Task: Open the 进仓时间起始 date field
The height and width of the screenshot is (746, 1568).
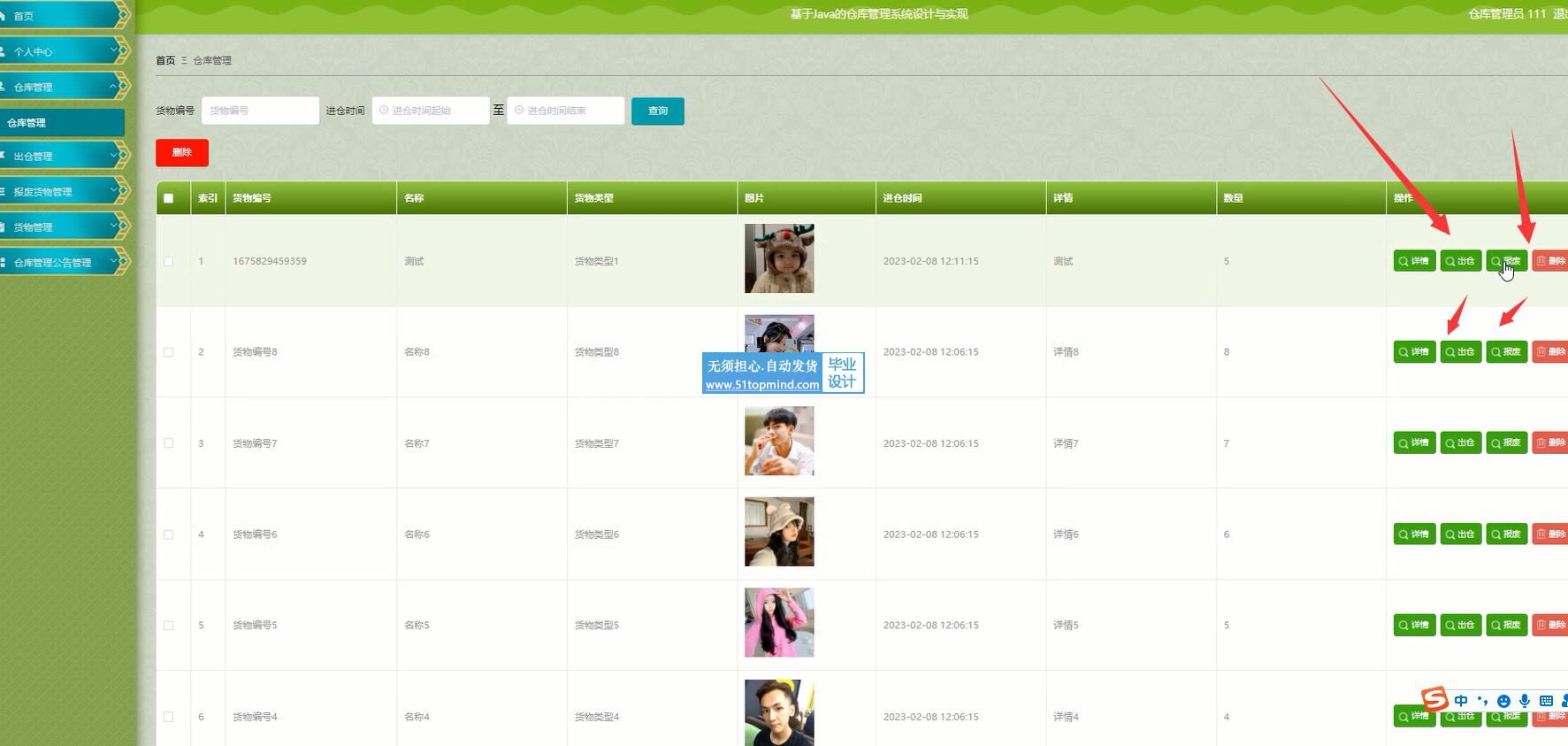Action: [431, 111]
